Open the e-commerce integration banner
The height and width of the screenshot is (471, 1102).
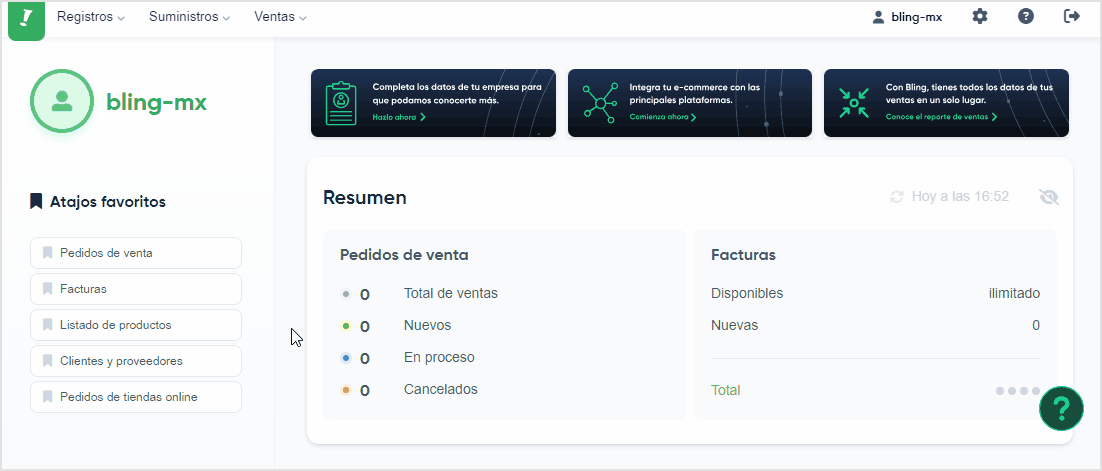[x=689, y=103]
